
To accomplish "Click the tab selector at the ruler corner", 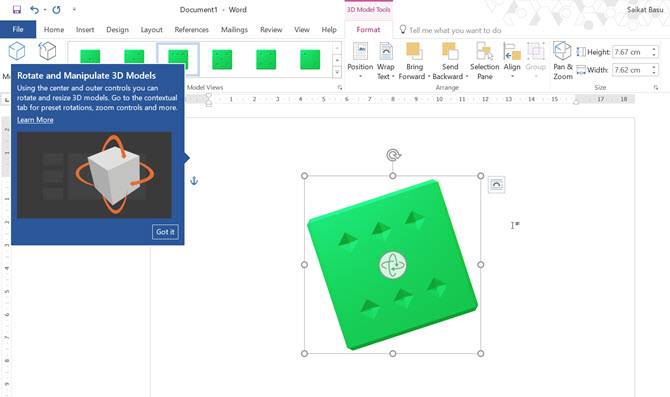I will (x=6, y=100).
